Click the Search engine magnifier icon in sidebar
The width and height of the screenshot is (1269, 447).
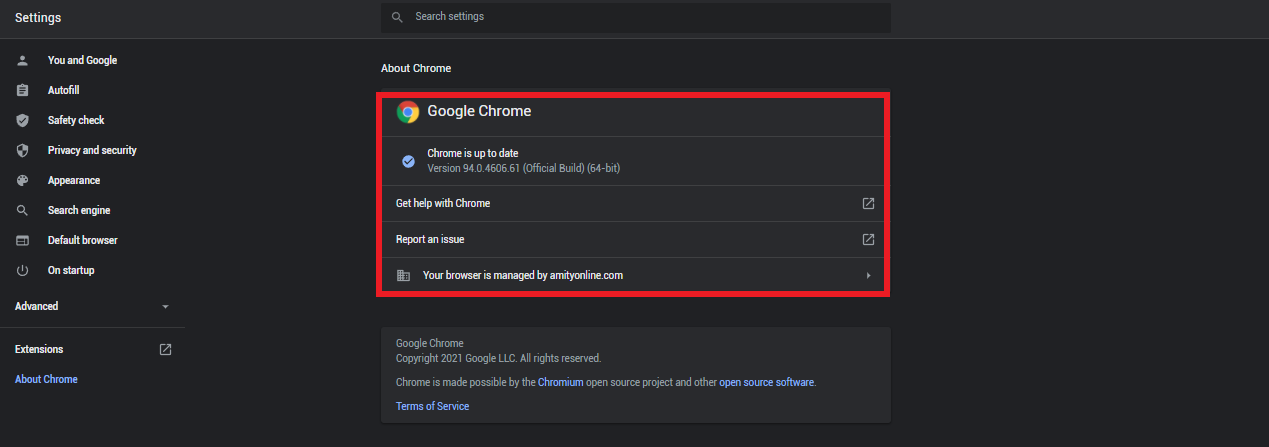coord(23,210)
